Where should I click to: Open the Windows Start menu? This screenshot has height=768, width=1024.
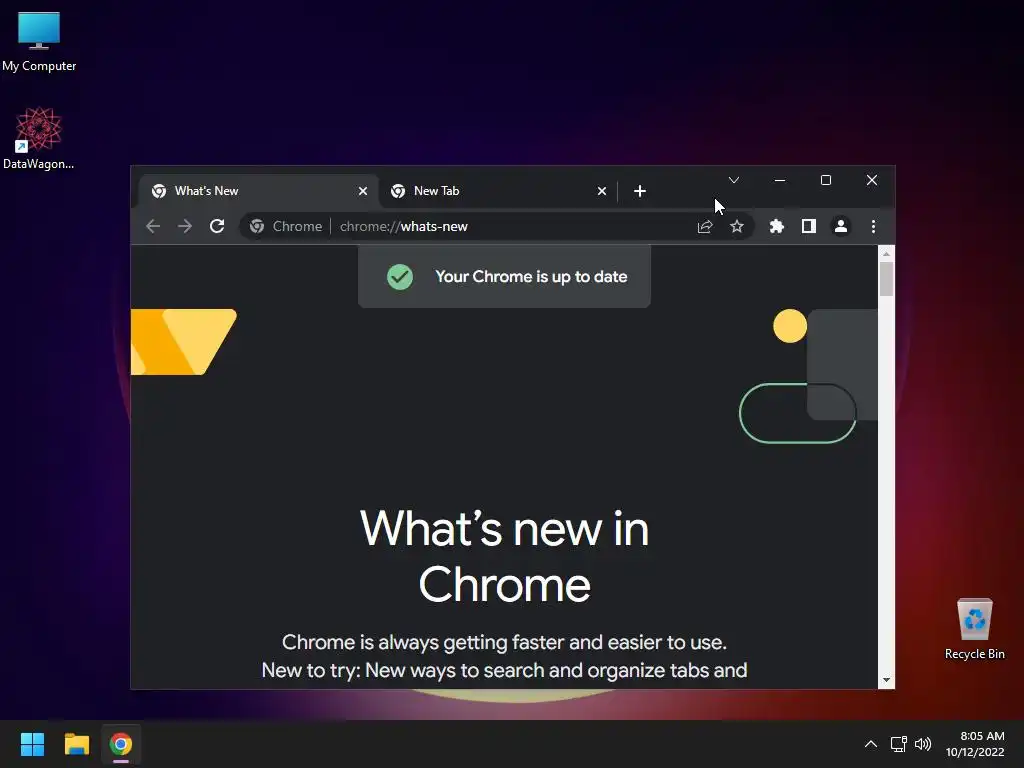(32, 744)
